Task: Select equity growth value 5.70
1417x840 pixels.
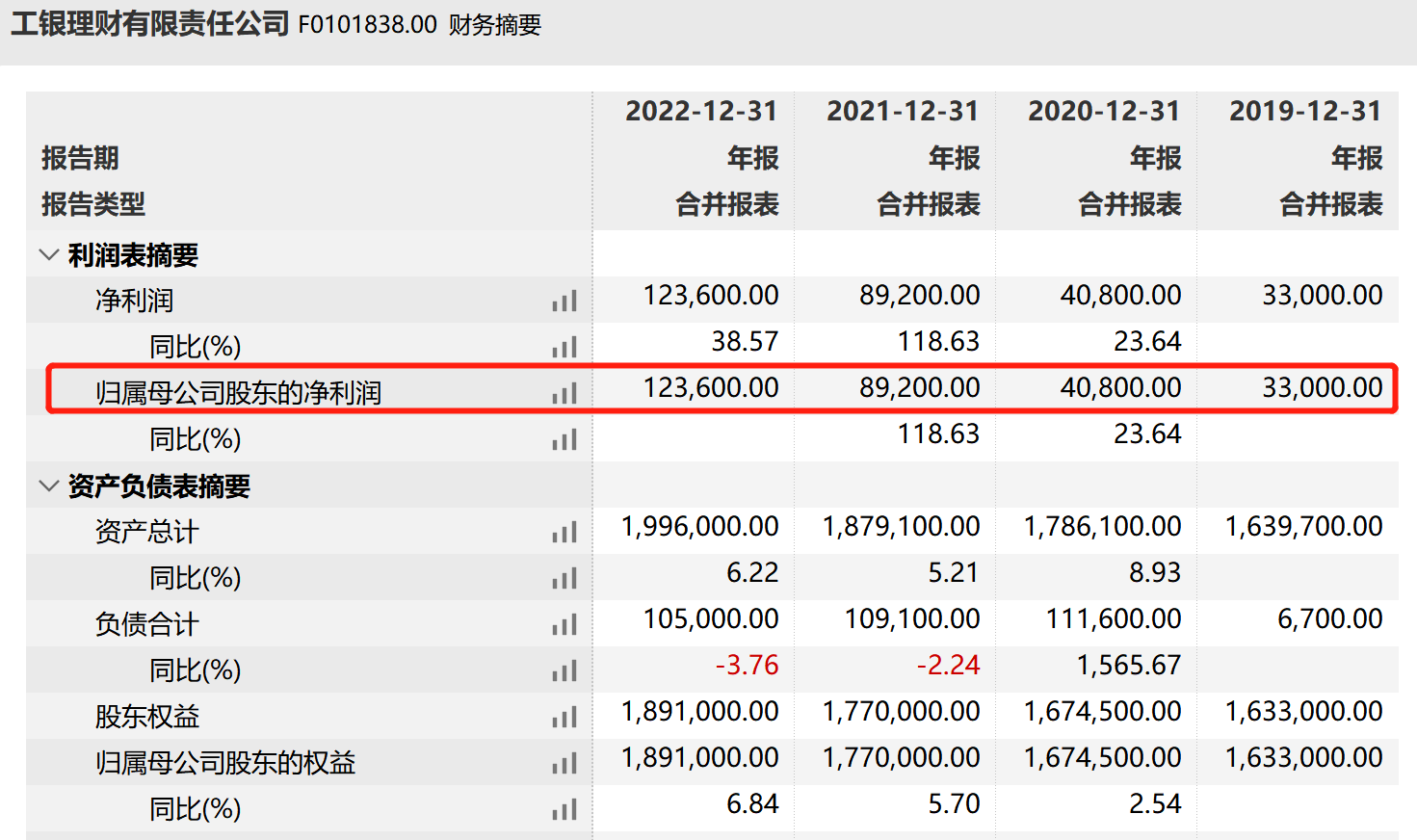Action: [x=954, y=803]
